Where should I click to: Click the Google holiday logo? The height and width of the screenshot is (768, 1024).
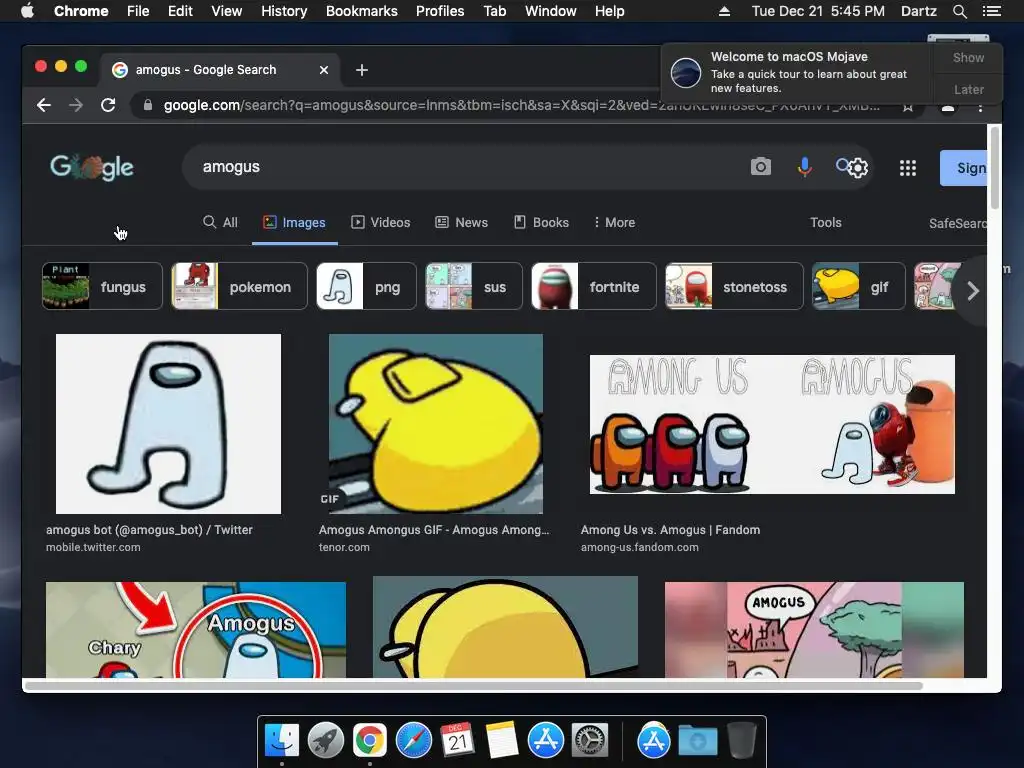(92, 167)
